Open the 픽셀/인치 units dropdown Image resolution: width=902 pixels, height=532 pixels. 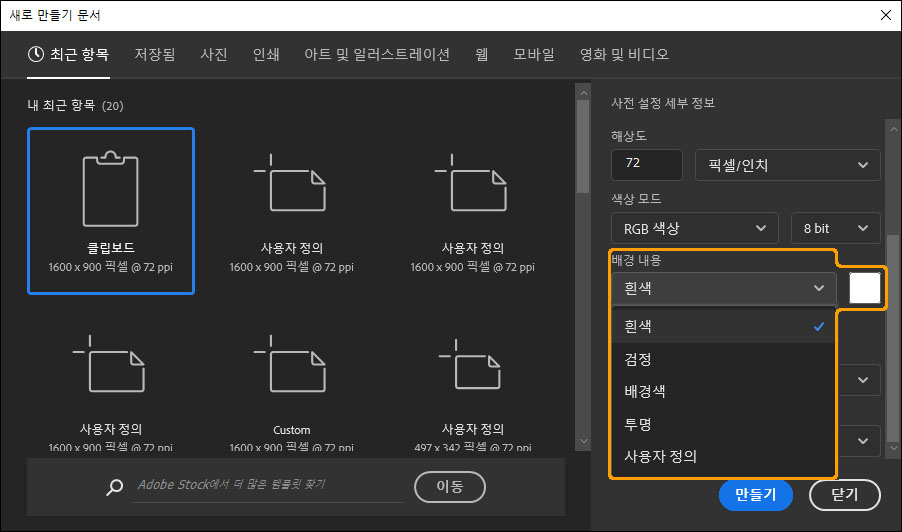pyautogui.click(x=788, y=164)
